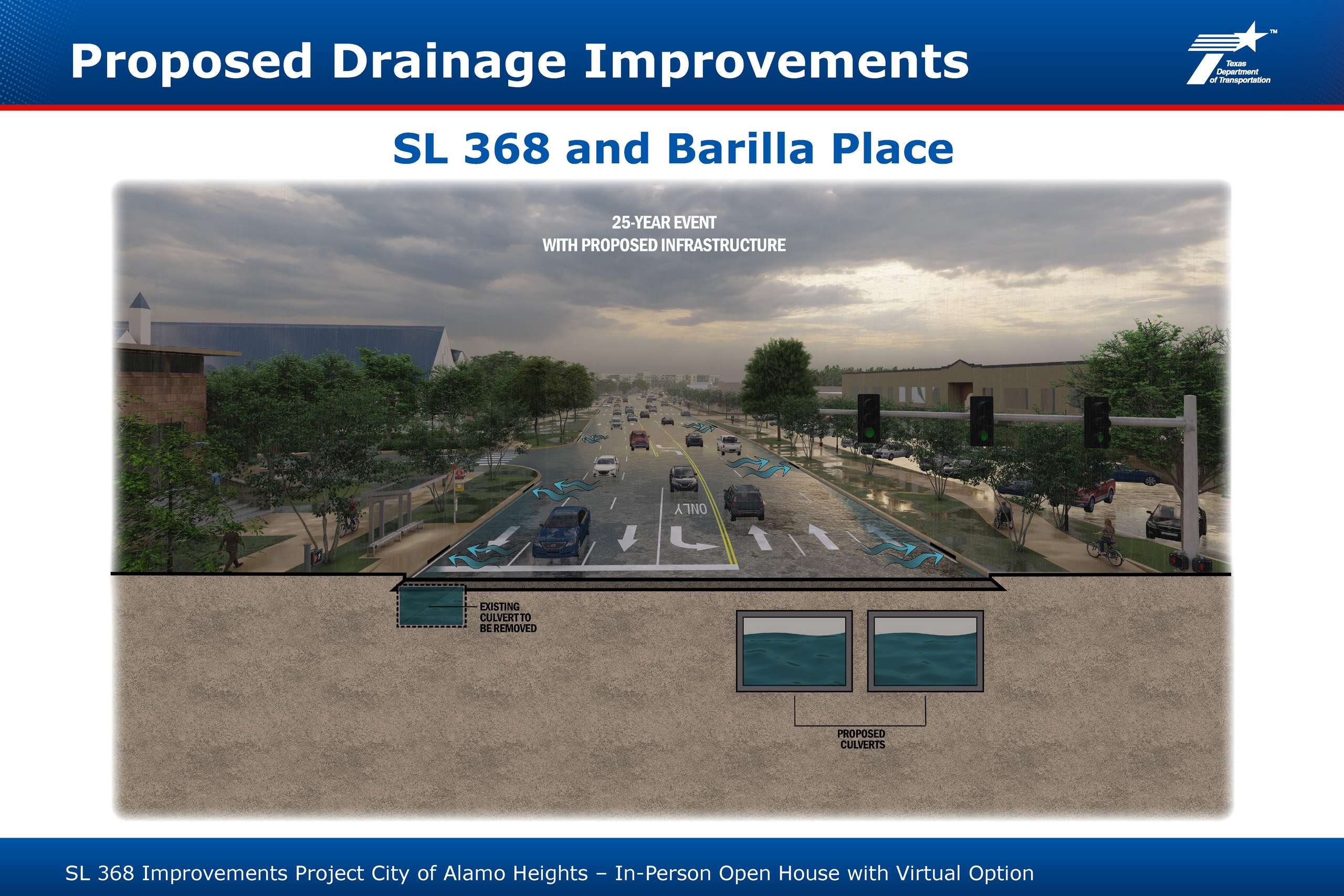The height and width of the screenshot is (896, 1344).
Task: Click the "25-YEAR EVENT" caption line
Action: pos(664,222)
